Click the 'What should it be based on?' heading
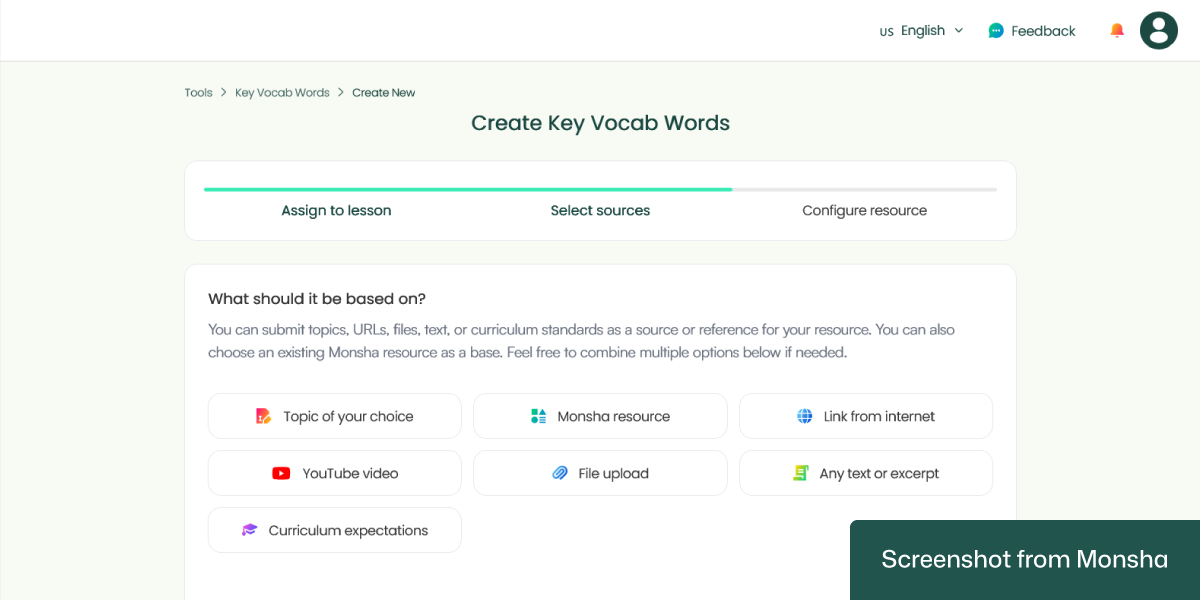The height and width of the screenshot is (600, 1200). point(317,299)
